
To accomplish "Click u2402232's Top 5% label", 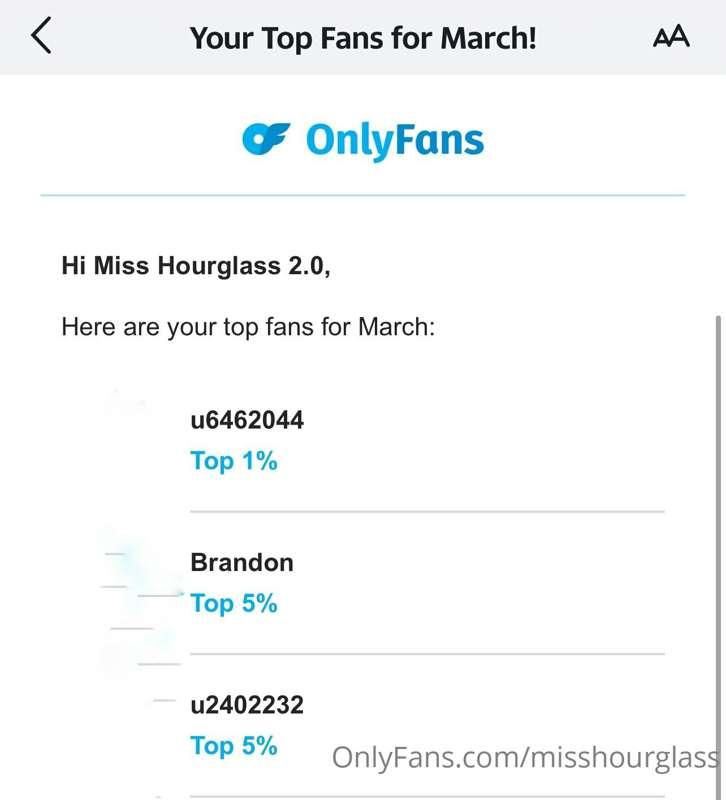I will tap(234, 746).
